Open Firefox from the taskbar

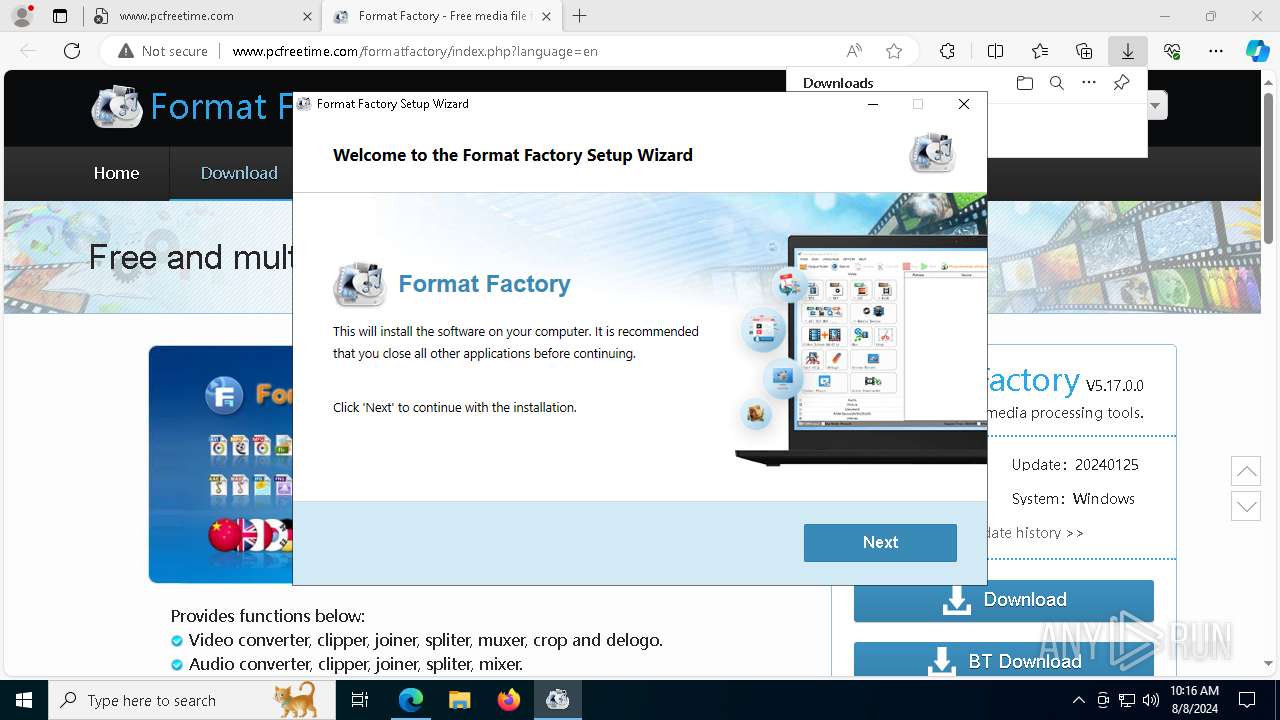coord(509,700)
